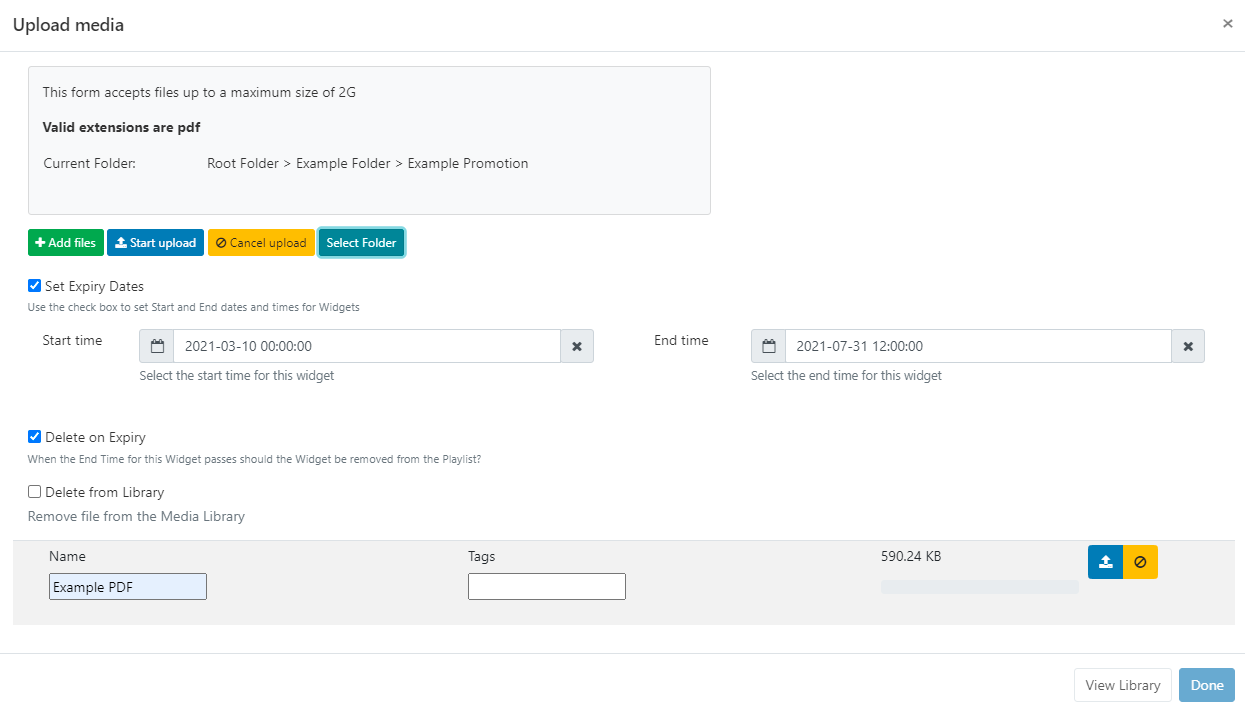The width and height of the screenshot is (1245, 712).
Task: Clear the End time with the X icon
Action: (1188, 346)
